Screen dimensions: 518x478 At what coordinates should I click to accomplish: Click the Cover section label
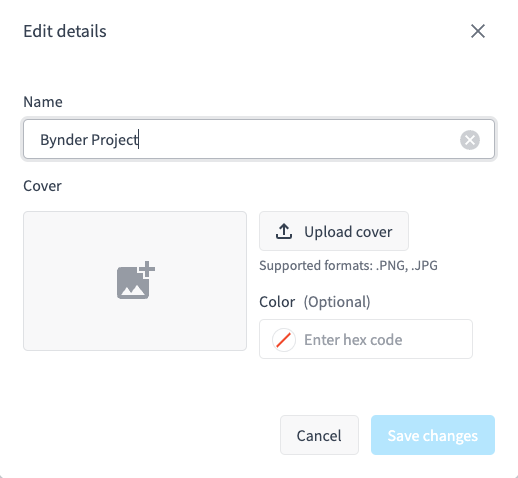pos(42,186)
